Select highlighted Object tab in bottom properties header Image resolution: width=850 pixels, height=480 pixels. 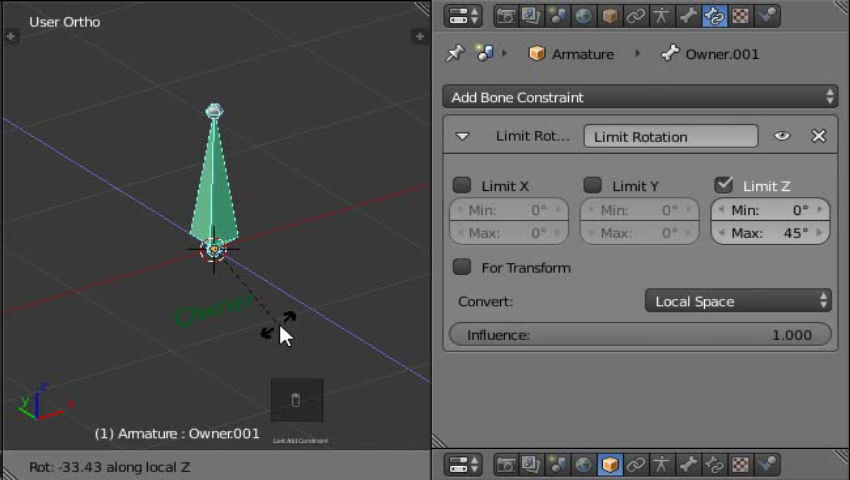[609, 465]
